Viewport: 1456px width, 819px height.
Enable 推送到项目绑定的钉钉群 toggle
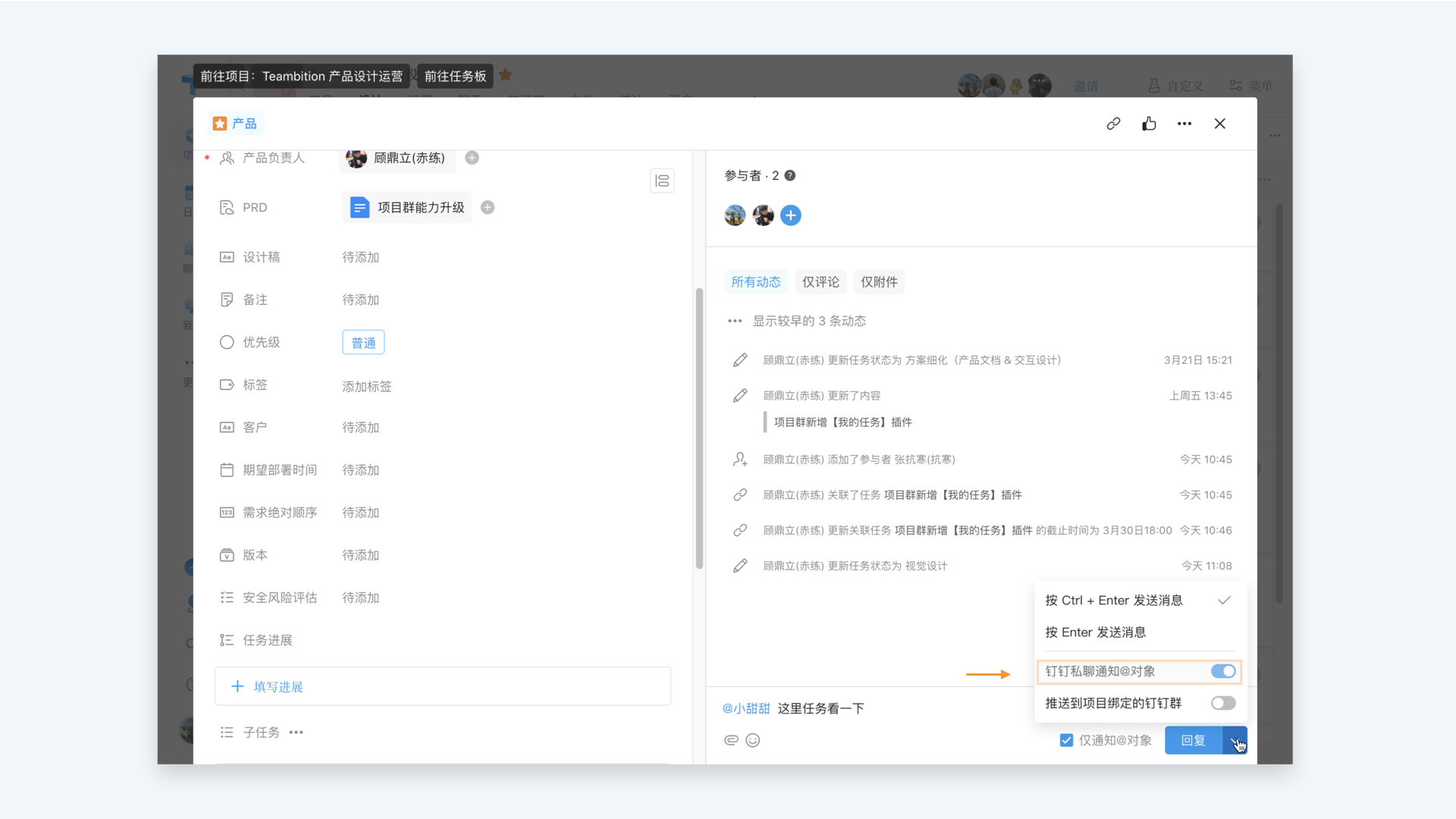1222,703
